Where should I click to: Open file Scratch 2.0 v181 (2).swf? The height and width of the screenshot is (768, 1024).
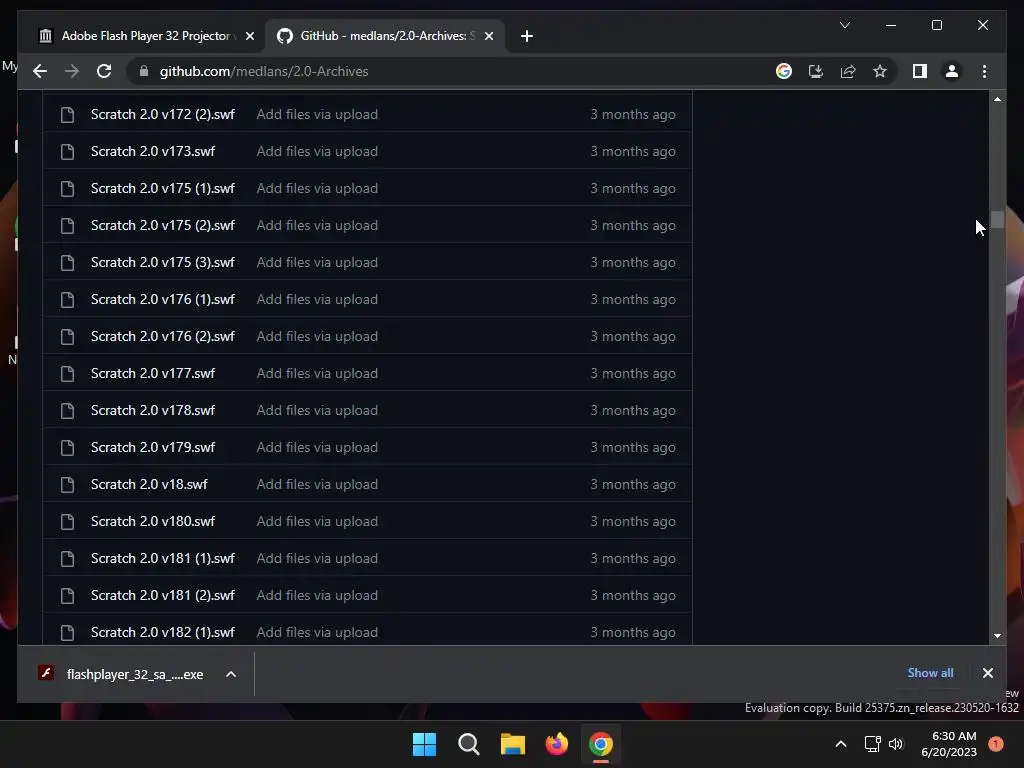point(163,596)
